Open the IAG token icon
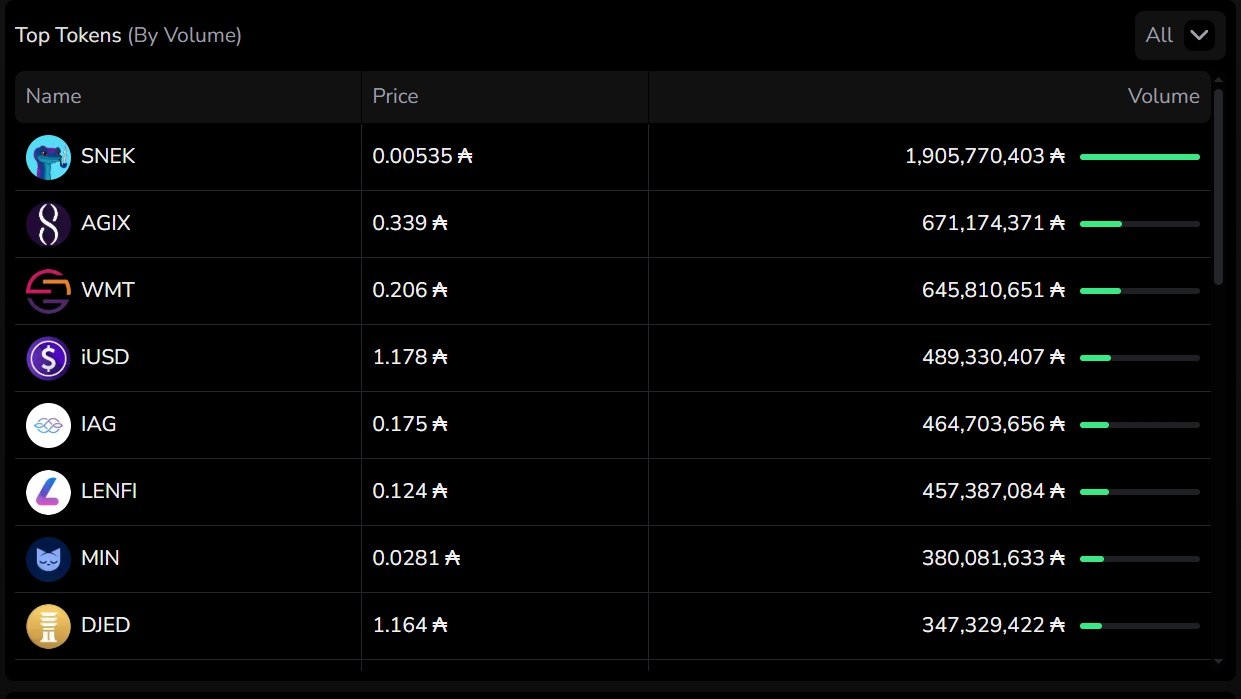This screenshot has width=1241, height=699. tap(48, 425)
